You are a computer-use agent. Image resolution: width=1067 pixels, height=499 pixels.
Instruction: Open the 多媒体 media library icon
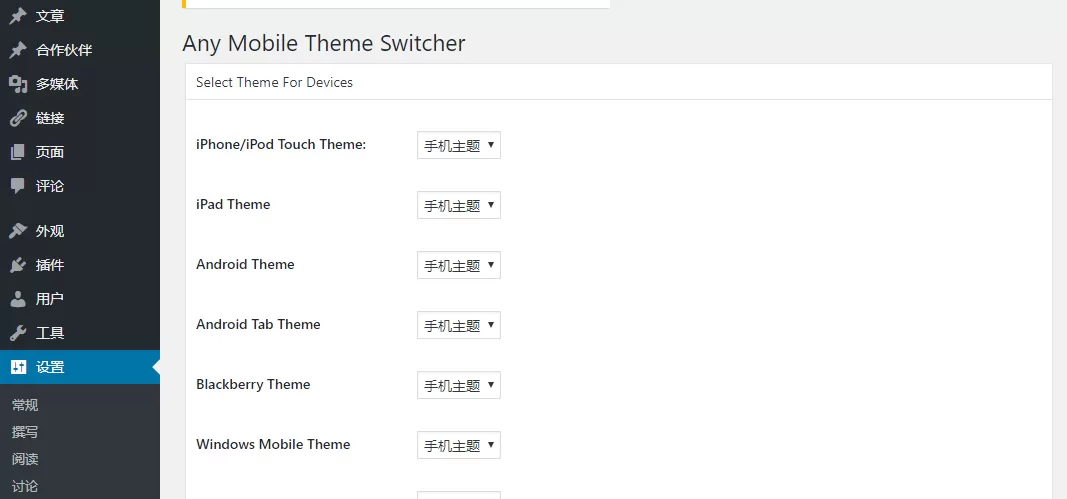[x=18, y=84]
